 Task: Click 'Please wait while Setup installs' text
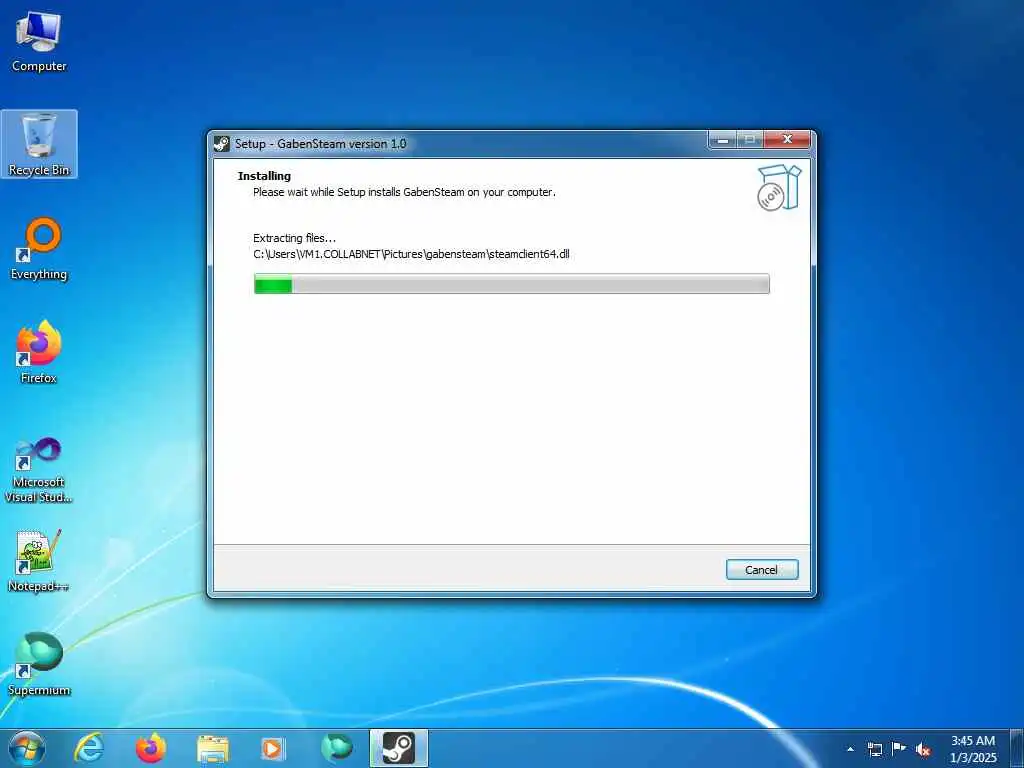(404, 192)
